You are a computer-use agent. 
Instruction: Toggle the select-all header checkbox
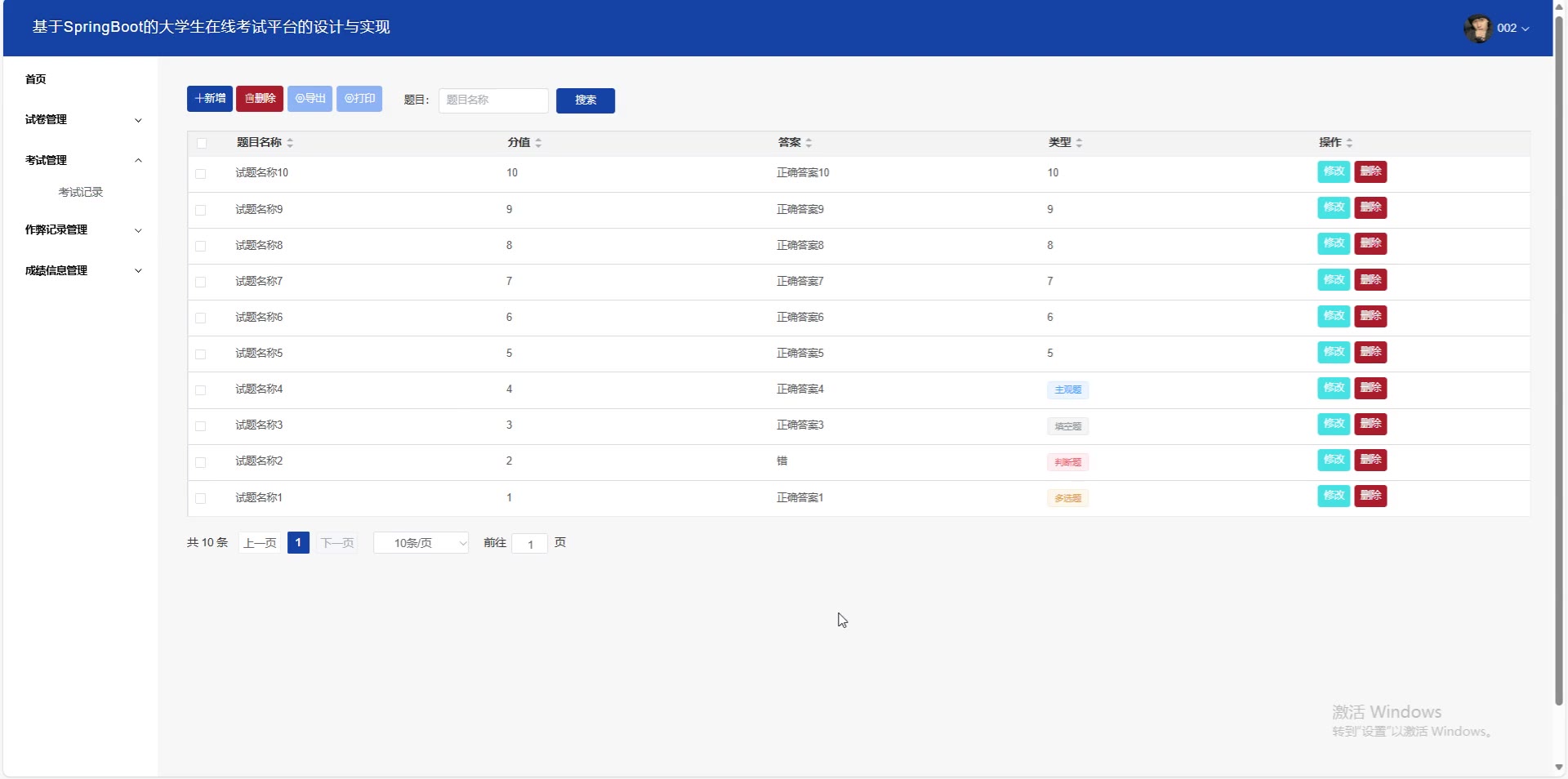click(x=202, y=143)
